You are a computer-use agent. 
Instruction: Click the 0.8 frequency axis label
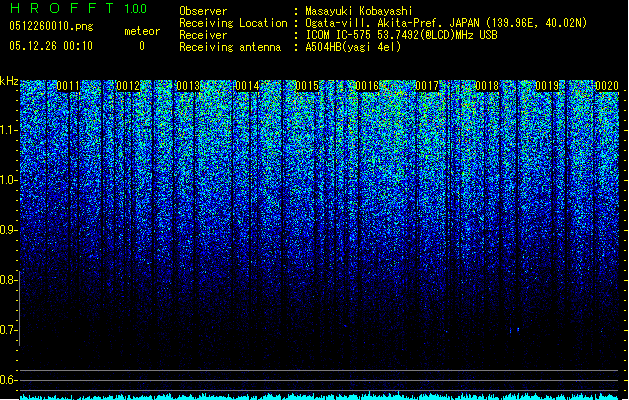pos(8,280)
